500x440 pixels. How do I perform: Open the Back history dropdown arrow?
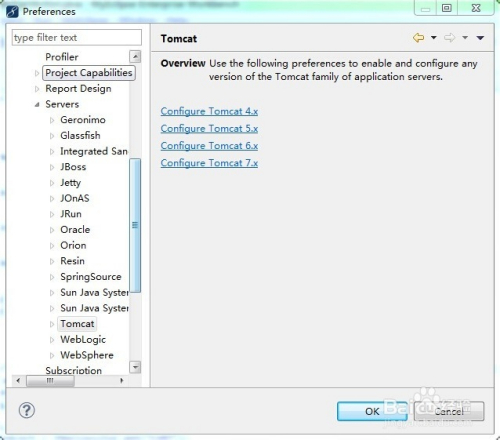pos(434,37)
